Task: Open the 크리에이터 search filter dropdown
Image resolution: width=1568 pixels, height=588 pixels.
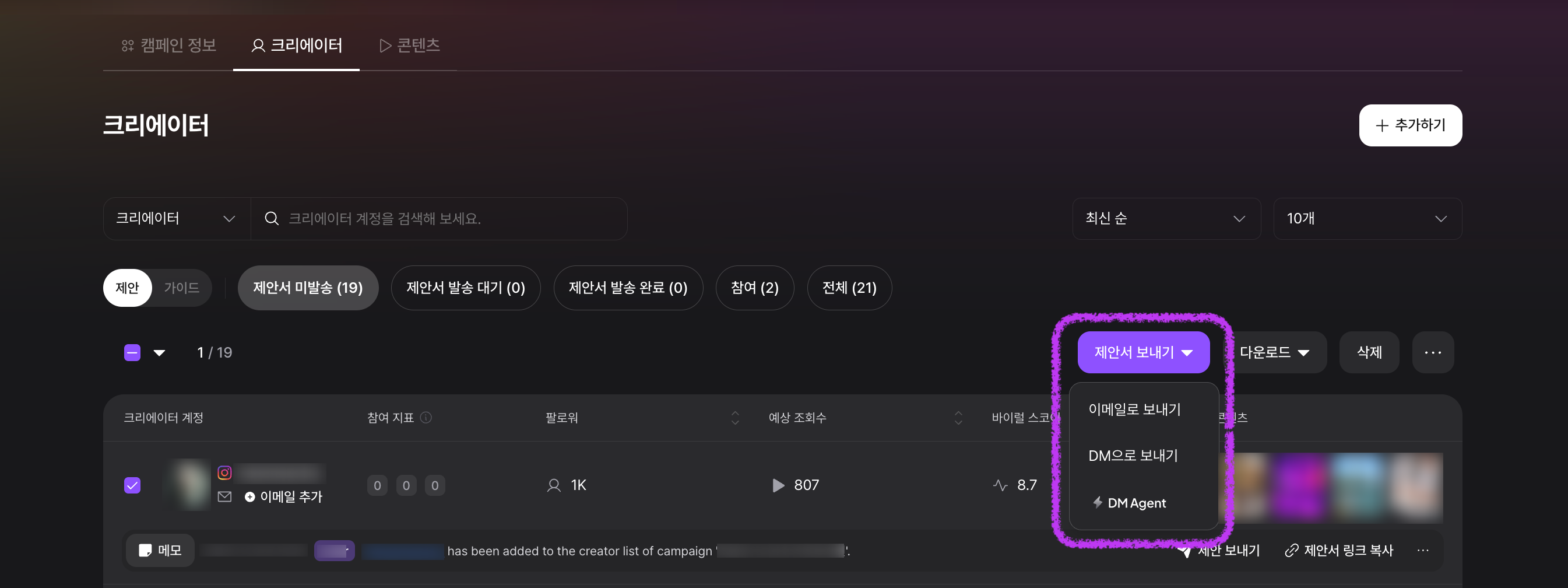Action: click(x=176, y=219)
